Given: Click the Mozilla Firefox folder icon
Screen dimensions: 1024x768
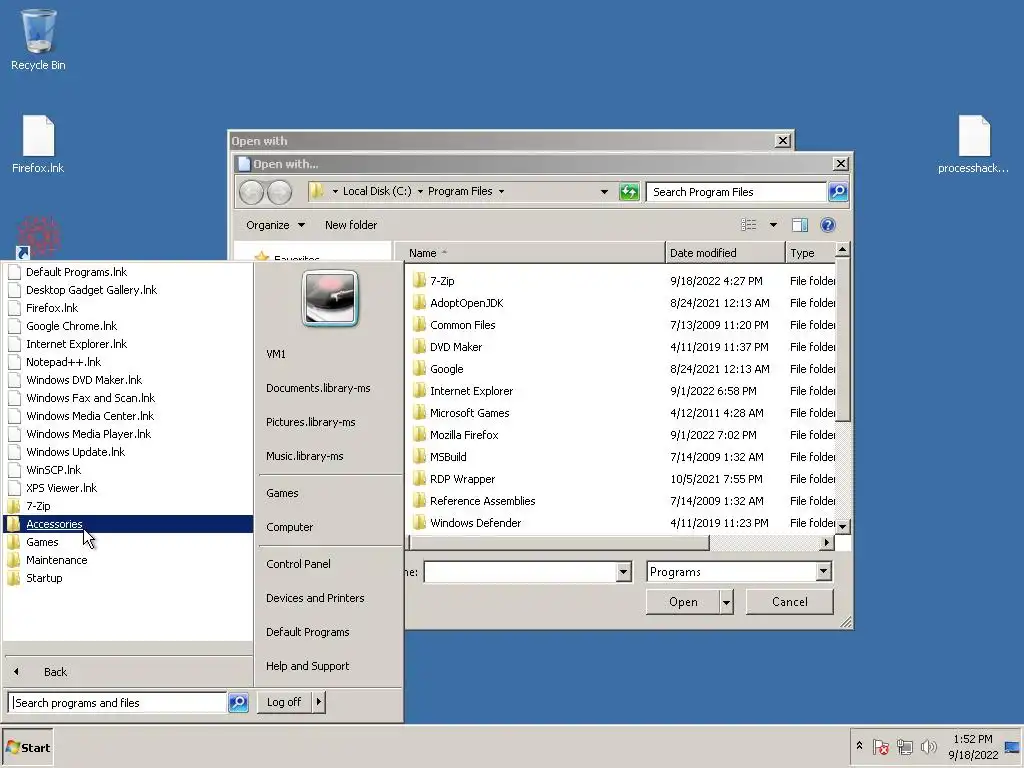Looking at the screenshot, I should click(x=419, y=435).
